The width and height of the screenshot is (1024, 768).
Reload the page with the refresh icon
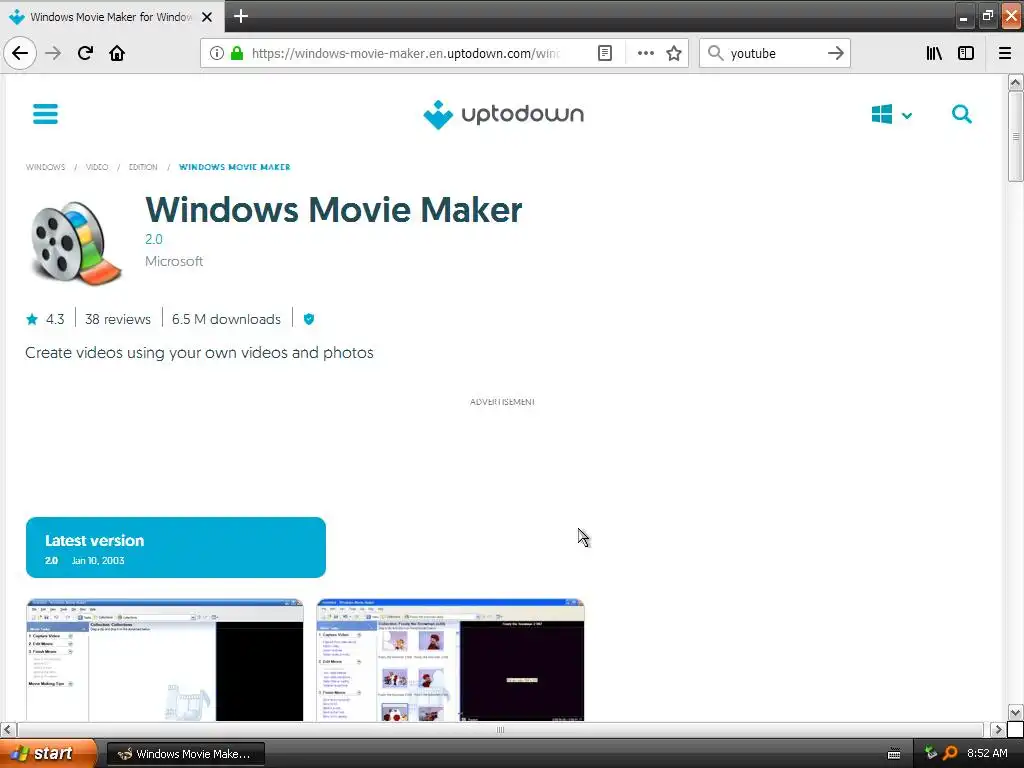pos(85,53)
